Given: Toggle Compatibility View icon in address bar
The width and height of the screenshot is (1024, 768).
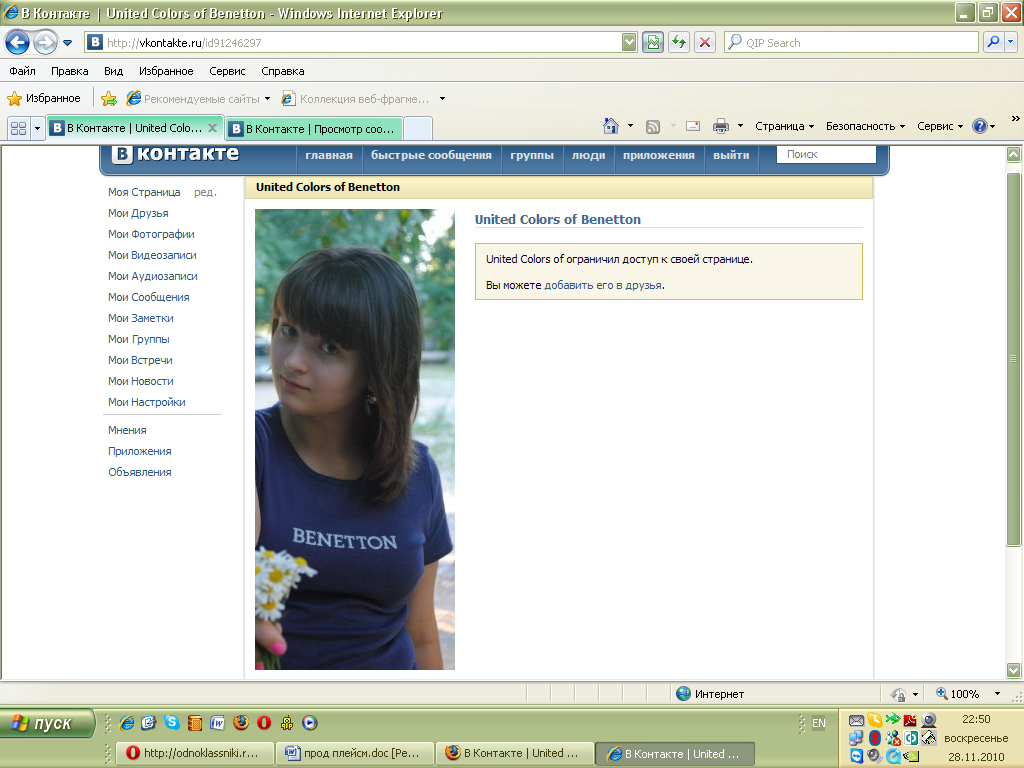Looking at the screenshot, I should [652, 42].
